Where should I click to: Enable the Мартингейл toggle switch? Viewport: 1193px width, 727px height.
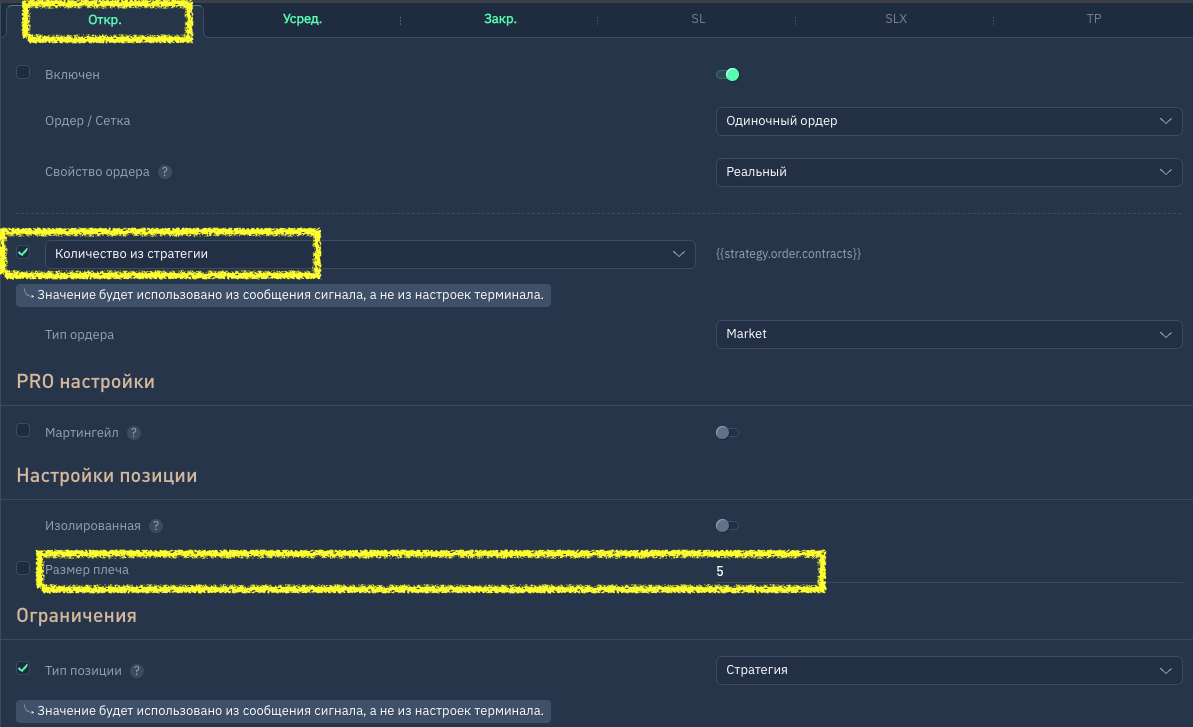pos(727,433)
